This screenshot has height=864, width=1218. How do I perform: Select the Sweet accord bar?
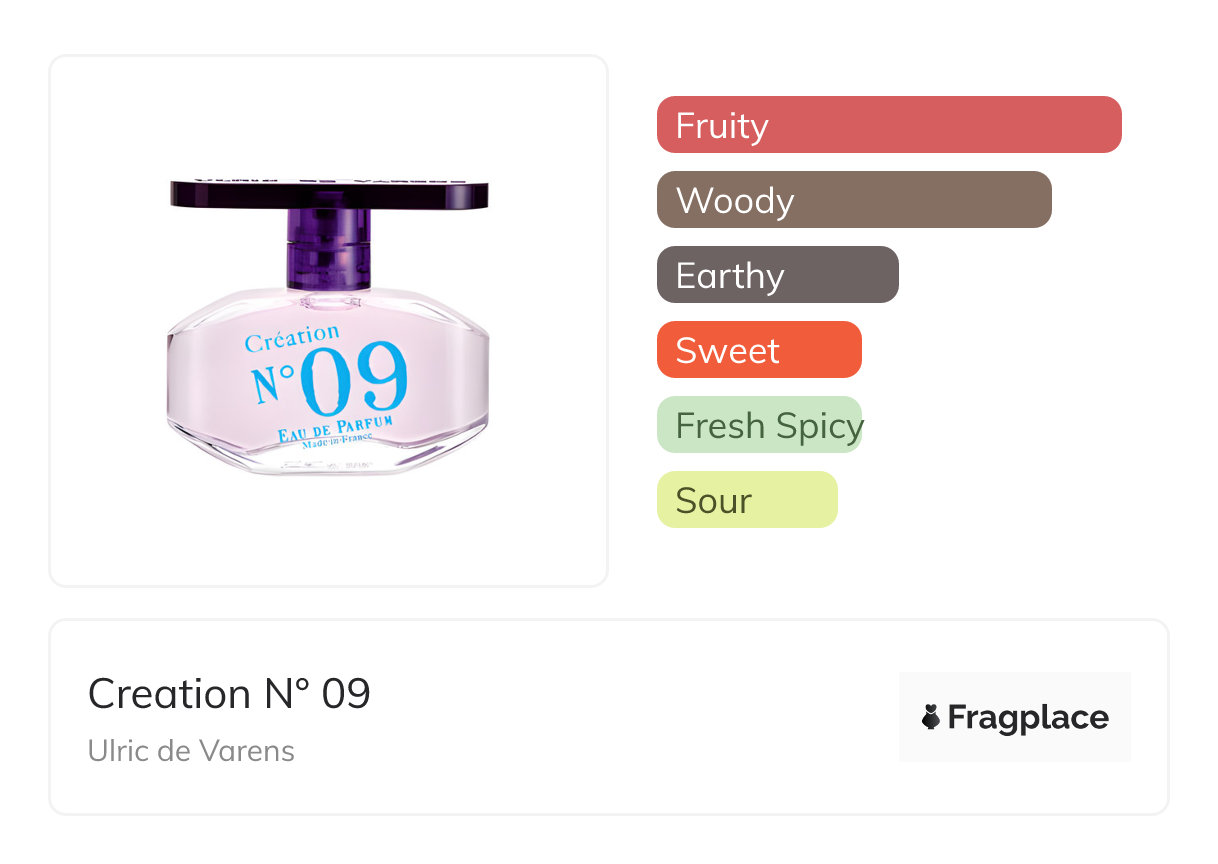[x=759, y=350]
